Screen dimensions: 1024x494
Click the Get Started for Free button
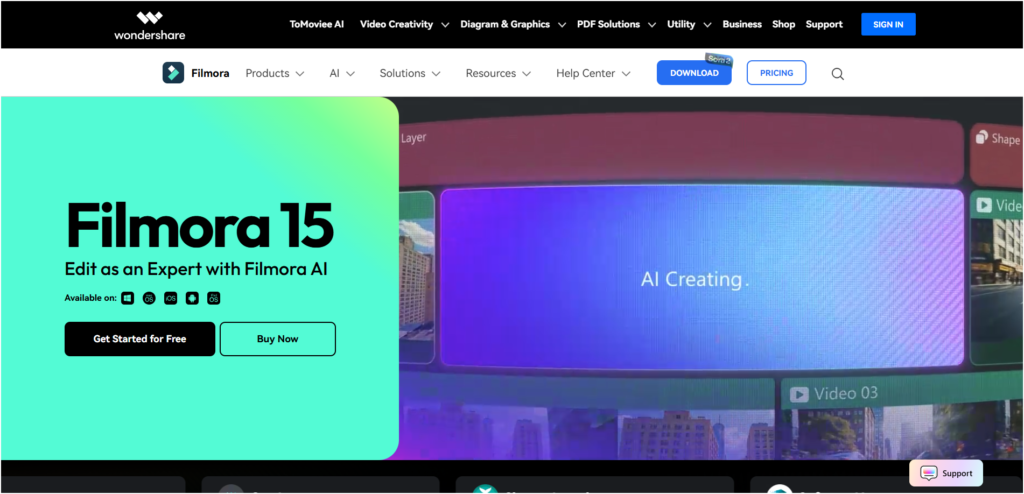click(140, 339)
